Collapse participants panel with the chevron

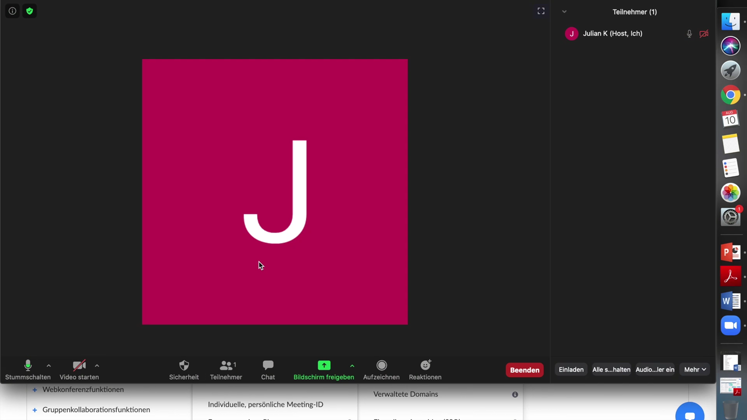(564, 12)
